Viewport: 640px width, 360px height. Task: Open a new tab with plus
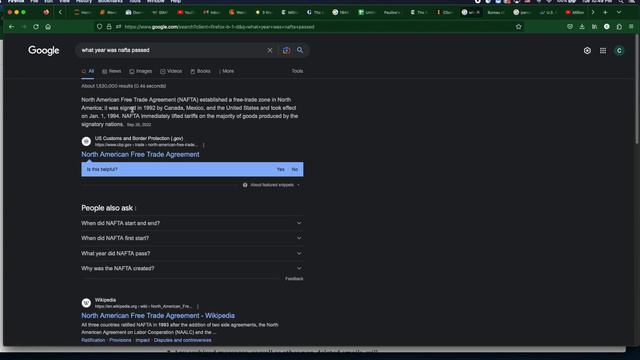coord(605,12)
